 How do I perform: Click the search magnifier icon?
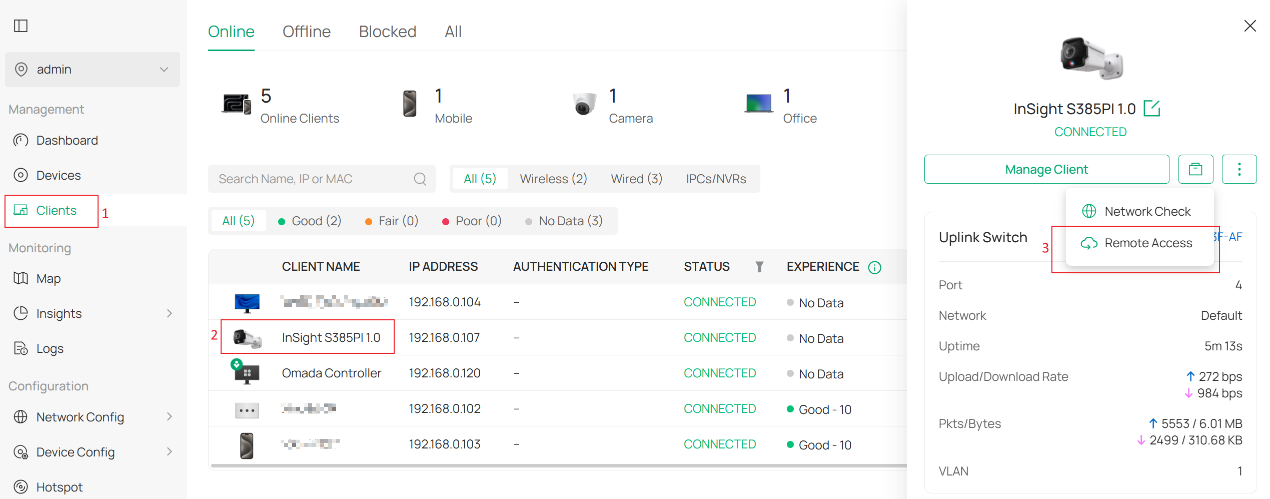420,179
